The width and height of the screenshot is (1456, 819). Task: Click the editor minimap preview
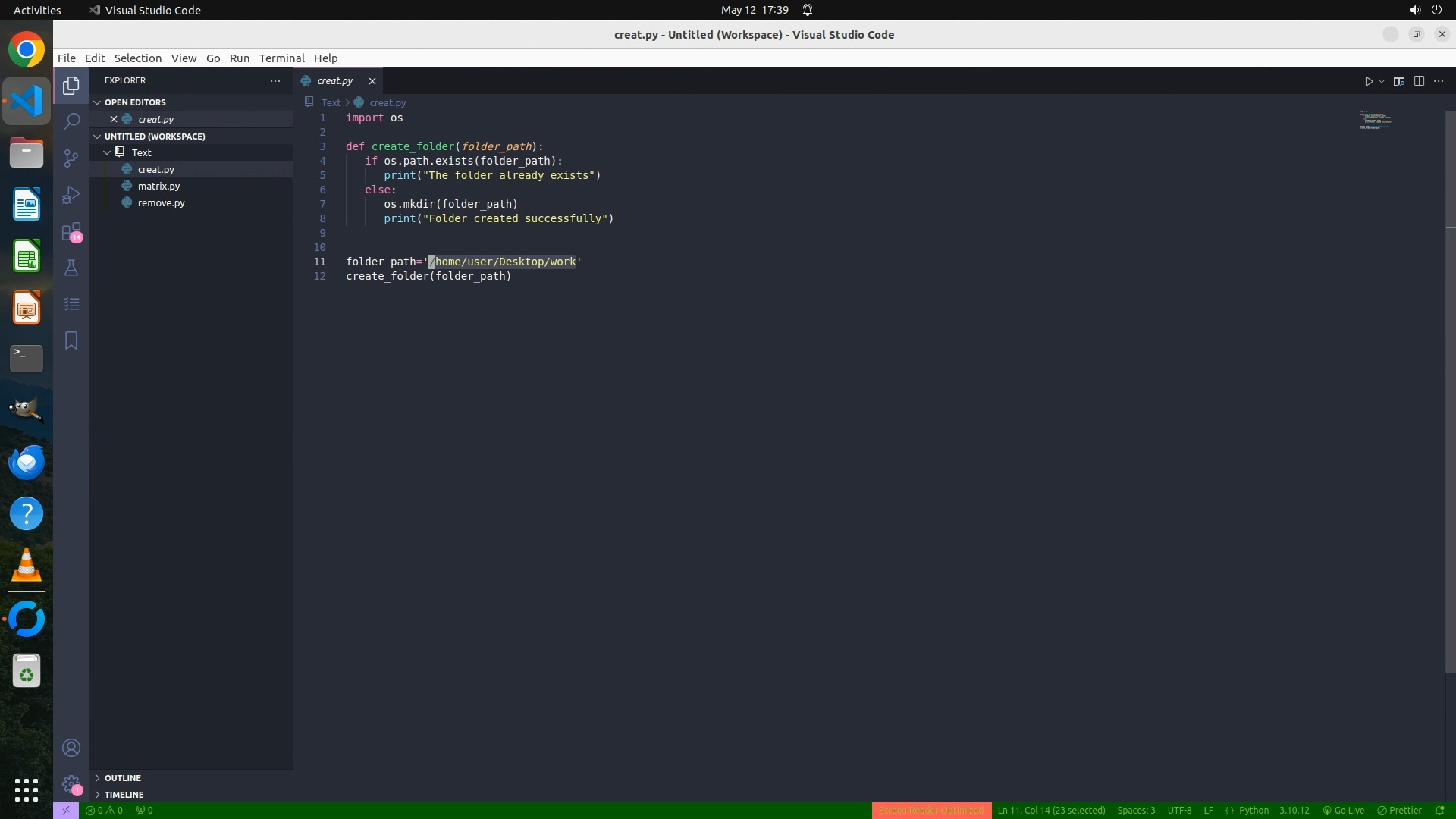[x=1376, y=121]
